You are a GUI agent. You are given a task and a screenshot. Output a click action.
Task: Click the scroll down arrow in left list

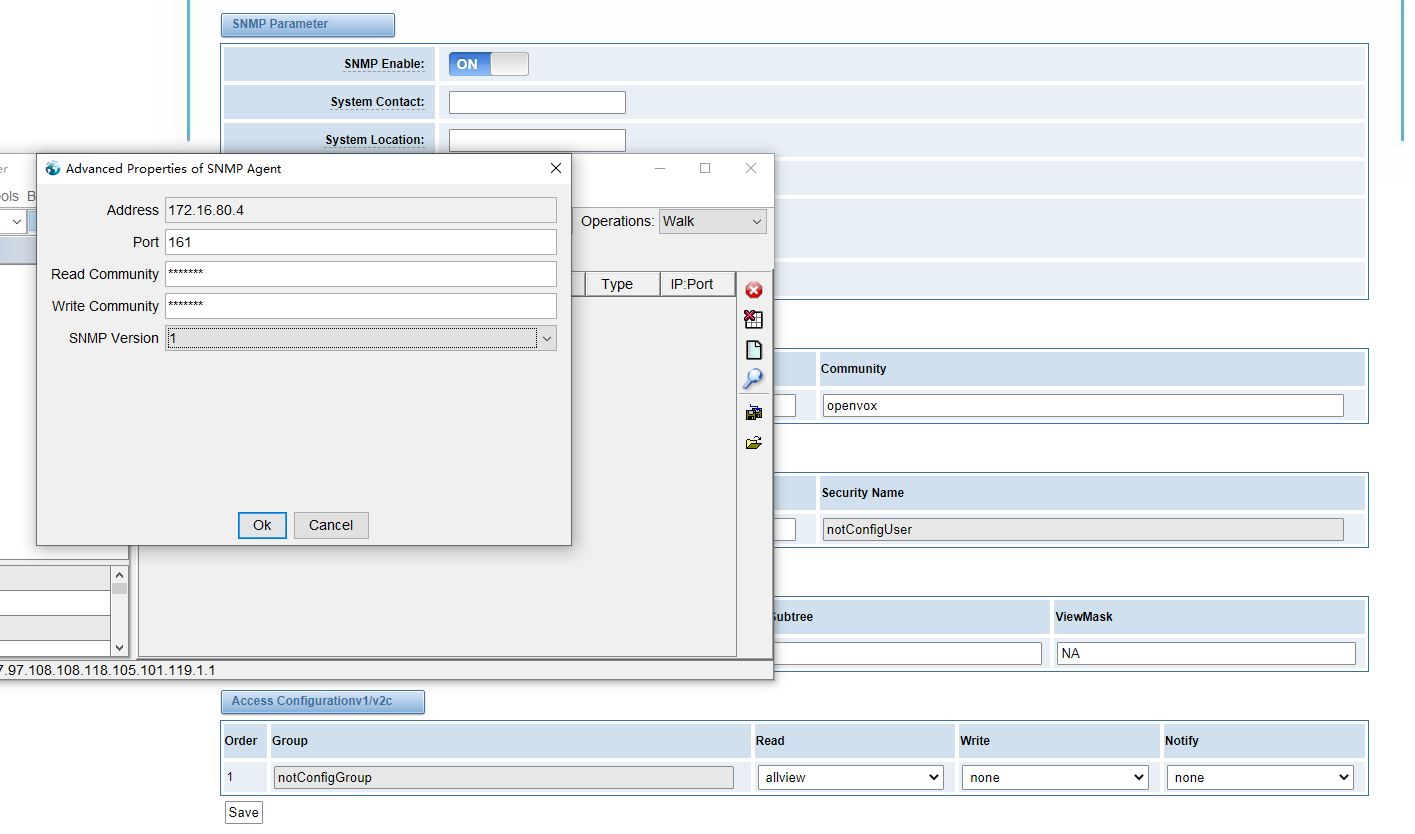pos(119,647)
